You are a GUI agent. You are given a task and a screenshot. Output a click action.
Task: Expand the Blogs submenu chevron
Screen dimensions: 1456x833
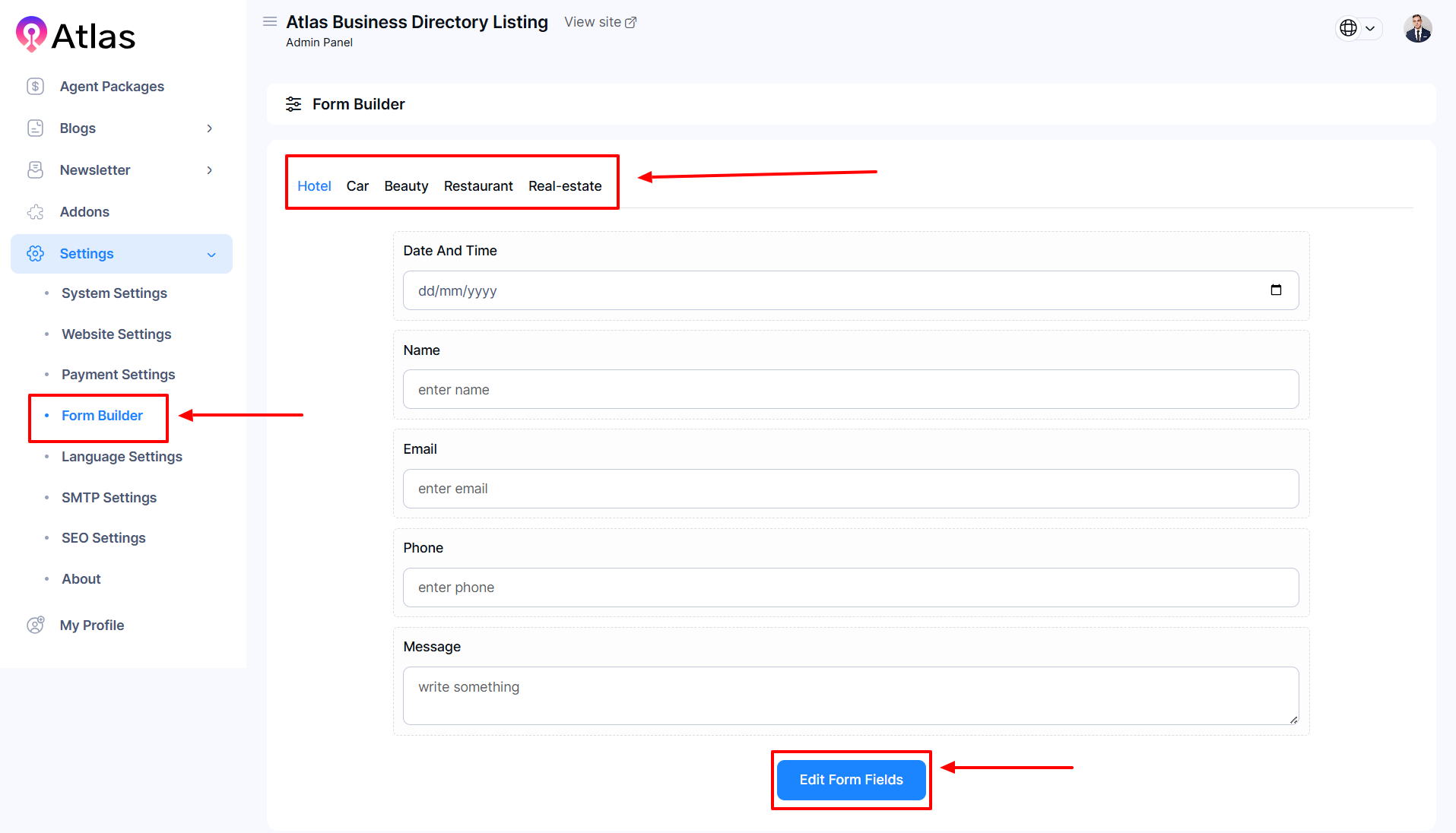pyautogui.click(x=210, y=128)
